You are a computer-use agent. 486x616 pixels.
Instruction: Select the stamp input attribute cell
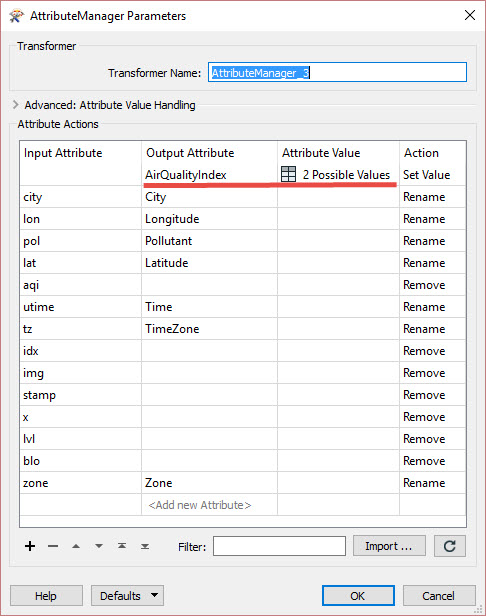pos(81,394)
